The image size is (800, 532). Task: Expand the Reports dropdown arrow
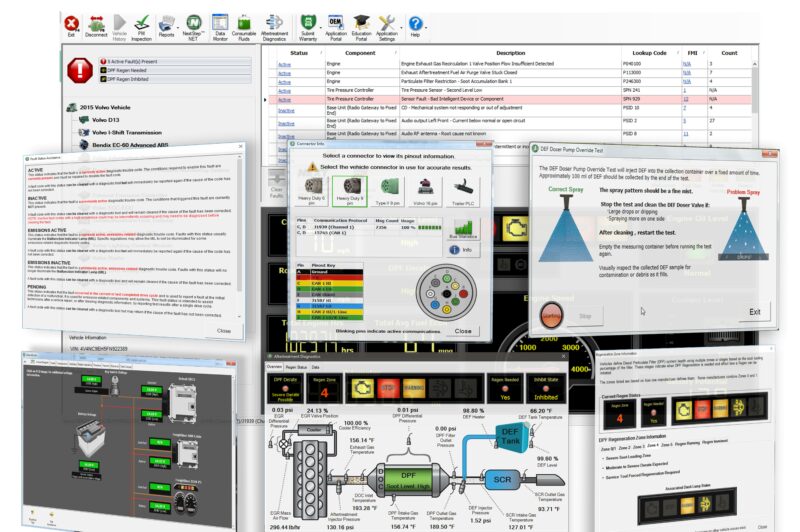(178, 27)
